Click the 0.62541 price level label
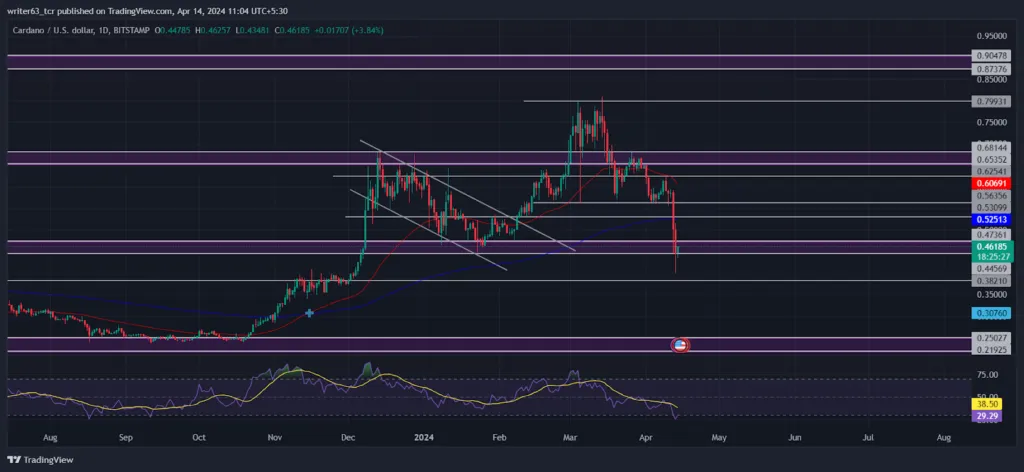The image size is (1024, 472). (992, 172)
